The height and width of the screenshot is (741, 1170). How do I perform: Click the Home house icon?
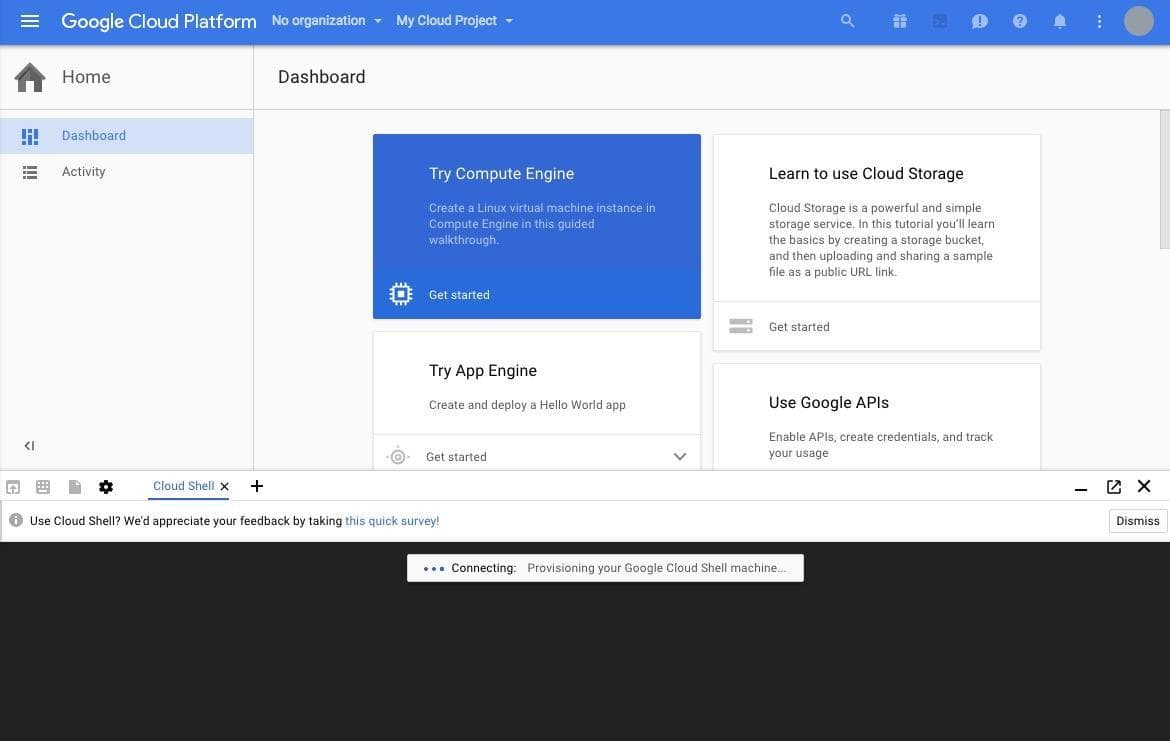point(30,77)
